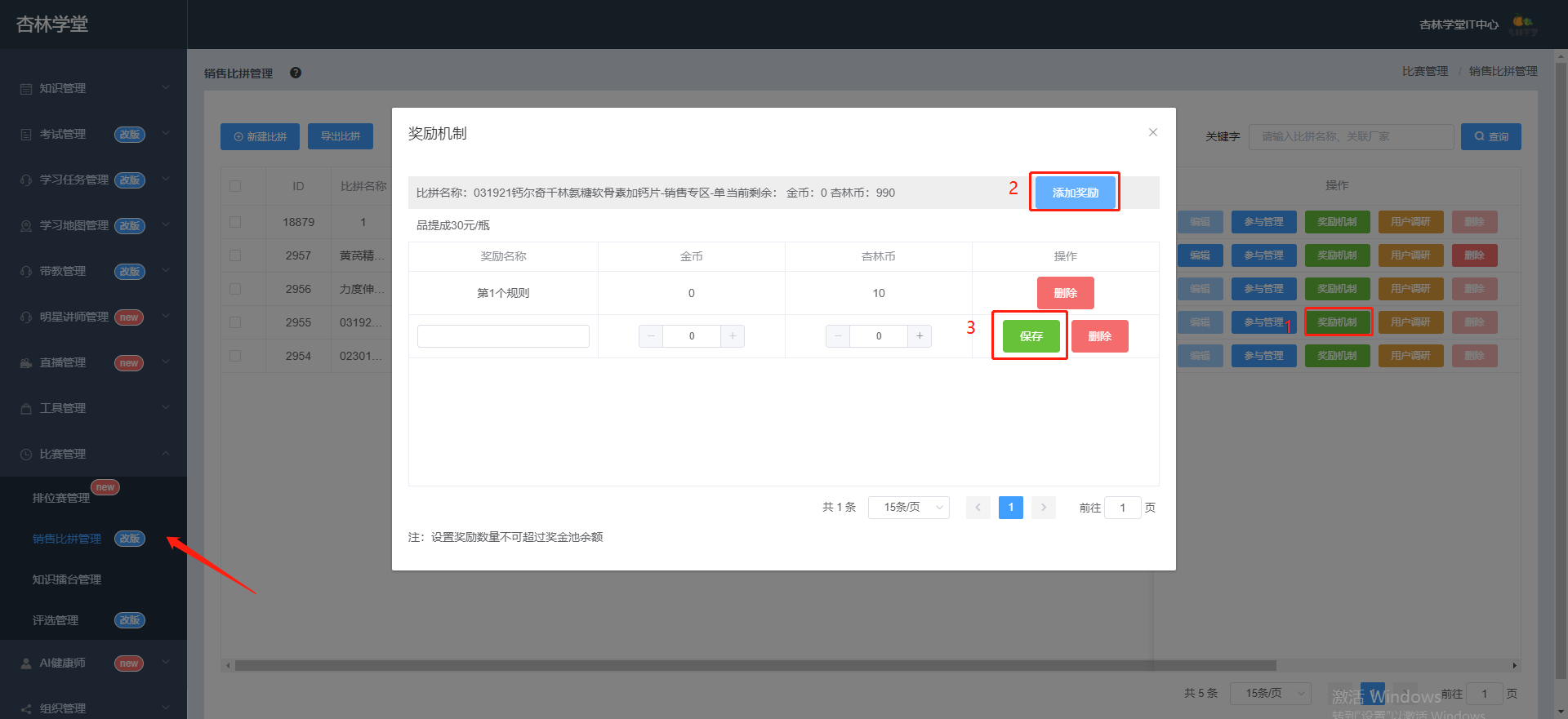
Task: Open the dialog's 15条/页 page size dropdown
Action: tap(909, 508)
